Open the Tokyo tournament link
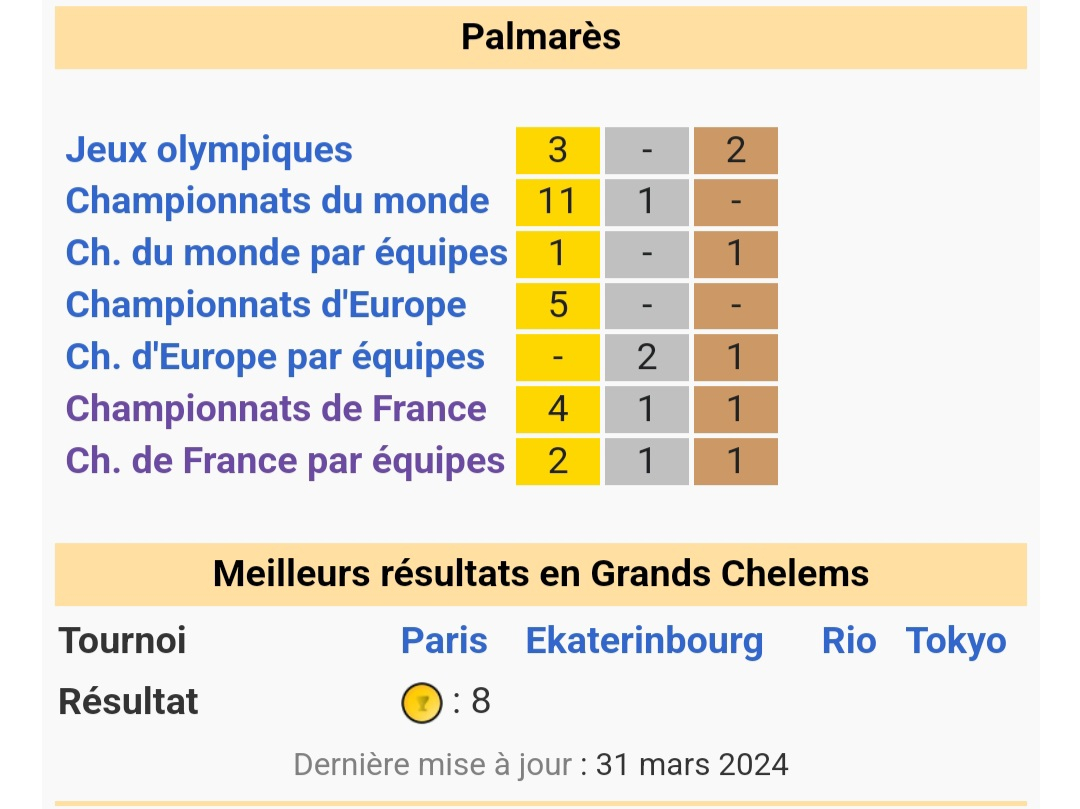 956,641
